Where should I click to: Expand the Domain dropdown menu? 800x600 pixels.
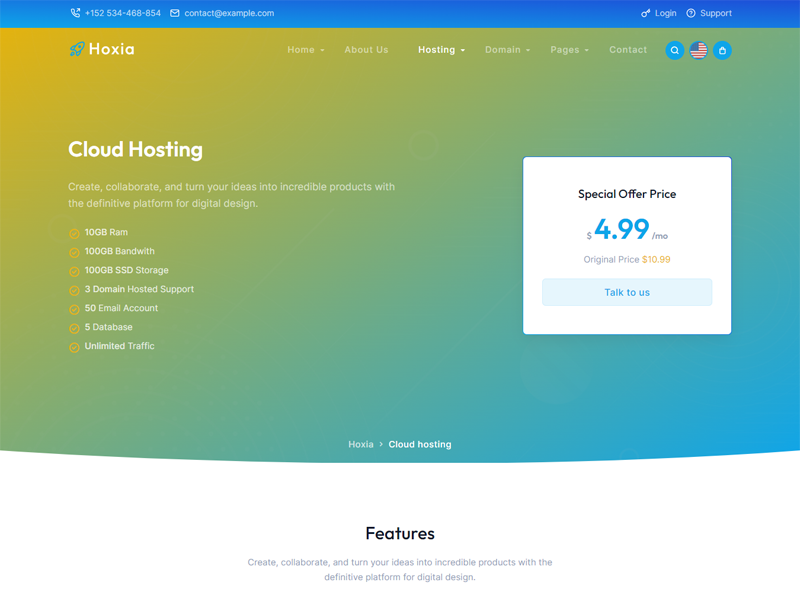pyautogui.click(x=507, y=50)
